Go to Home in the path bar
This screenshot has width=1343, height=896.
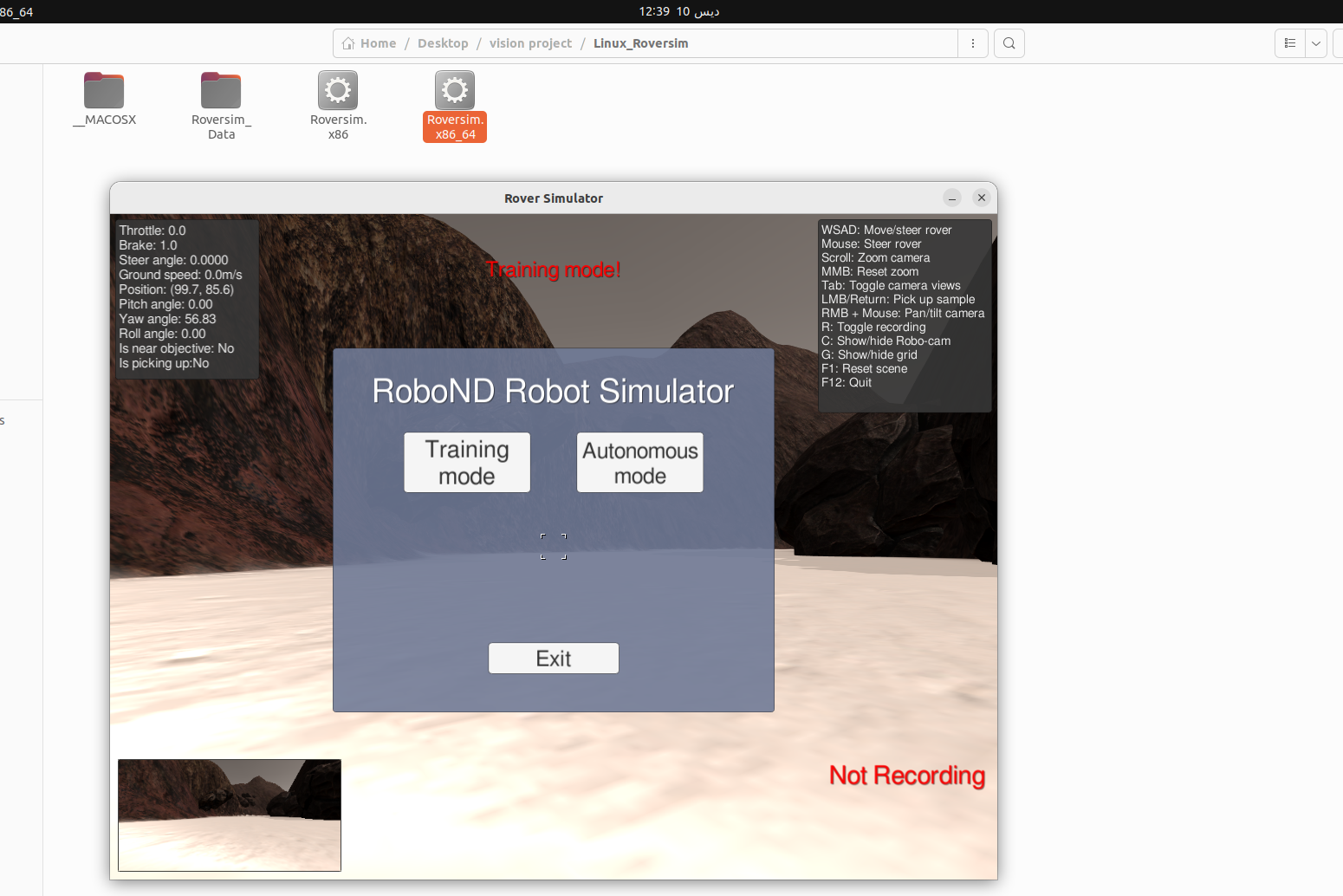point(370,43)
